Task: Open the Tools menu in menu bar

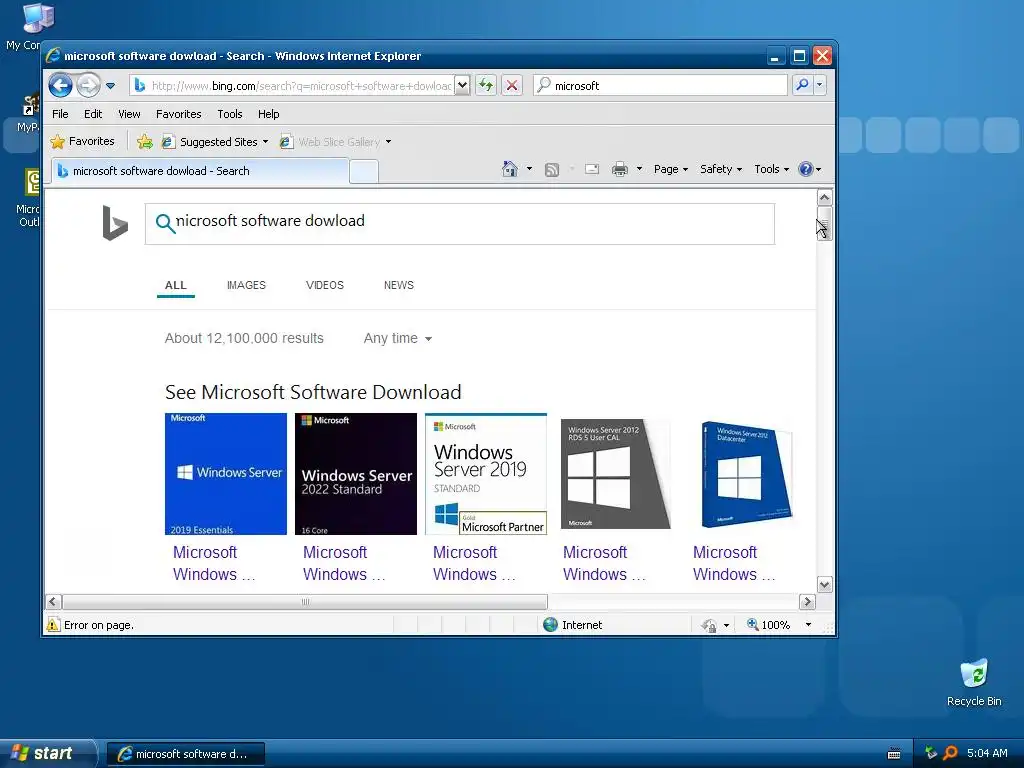Action: (230, 114)
